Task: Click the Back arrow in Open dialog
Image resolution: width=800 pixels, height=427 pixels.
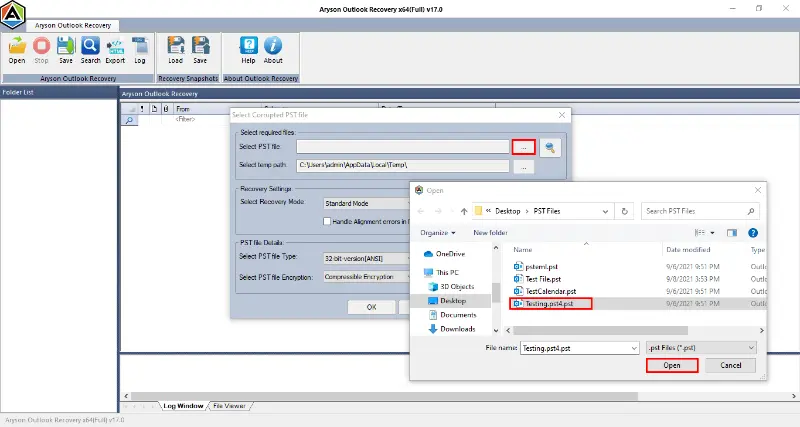Action: (421, 211)
